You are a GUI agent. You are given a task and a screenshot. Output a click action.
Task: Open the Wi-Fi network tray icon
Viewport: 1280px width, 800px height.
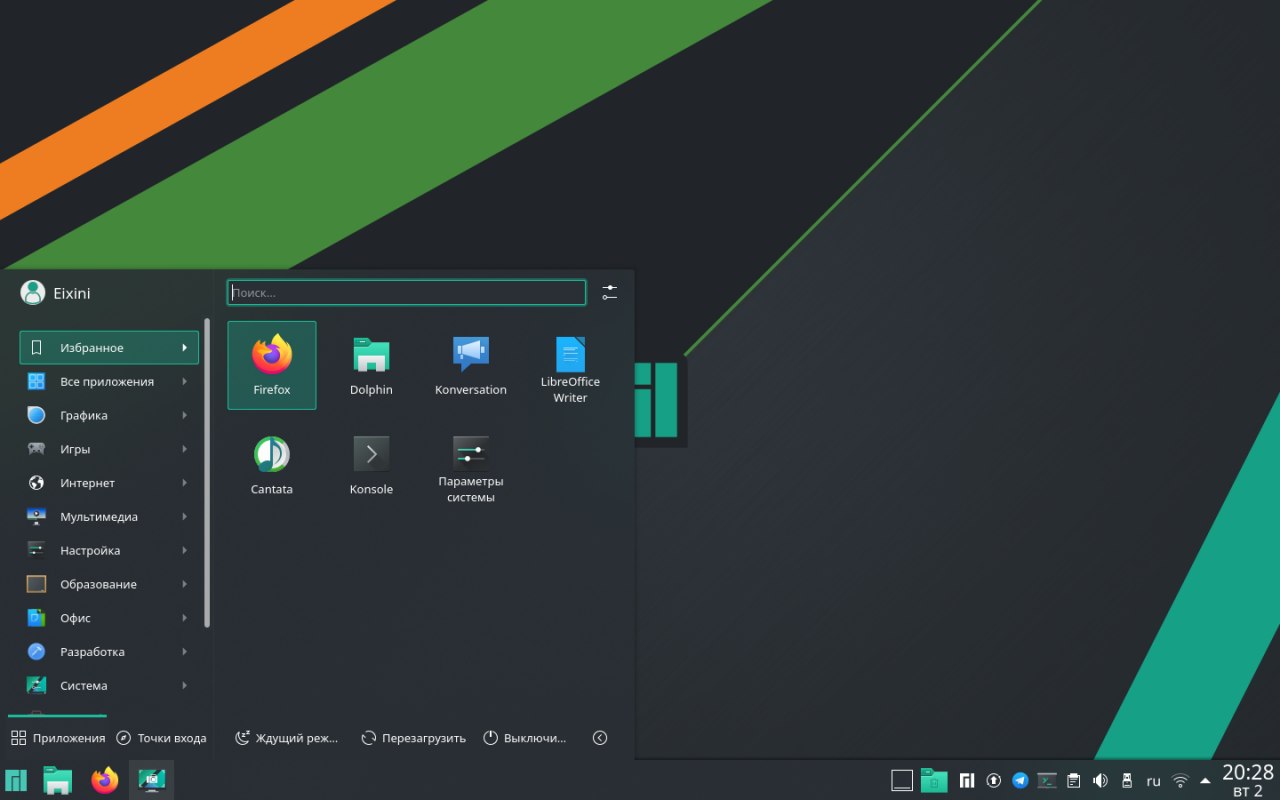1180,780
